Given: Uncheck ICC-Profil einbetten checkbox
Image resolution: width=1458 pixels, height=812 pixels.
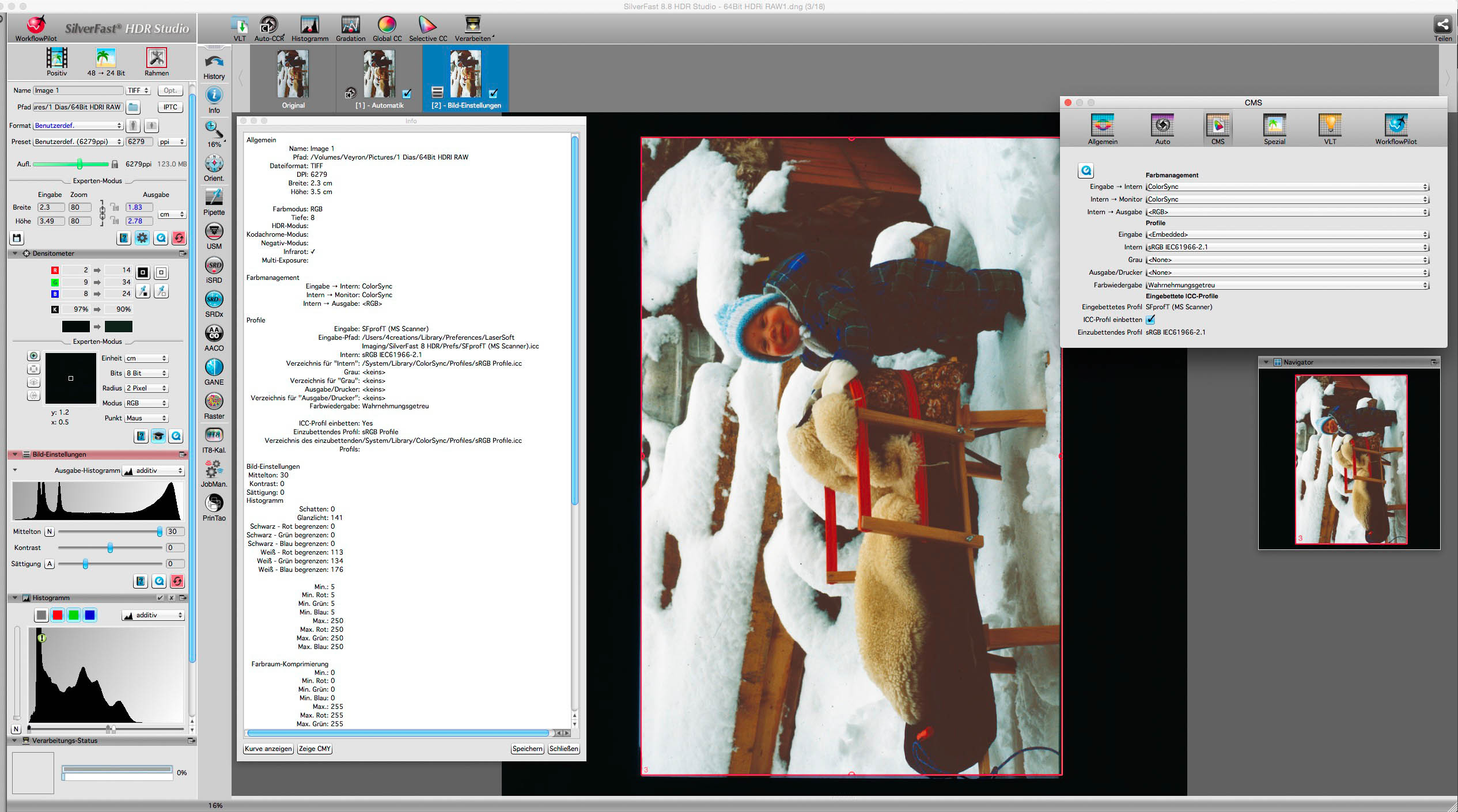Looking at the screenshot, I should click(1150, 320).
